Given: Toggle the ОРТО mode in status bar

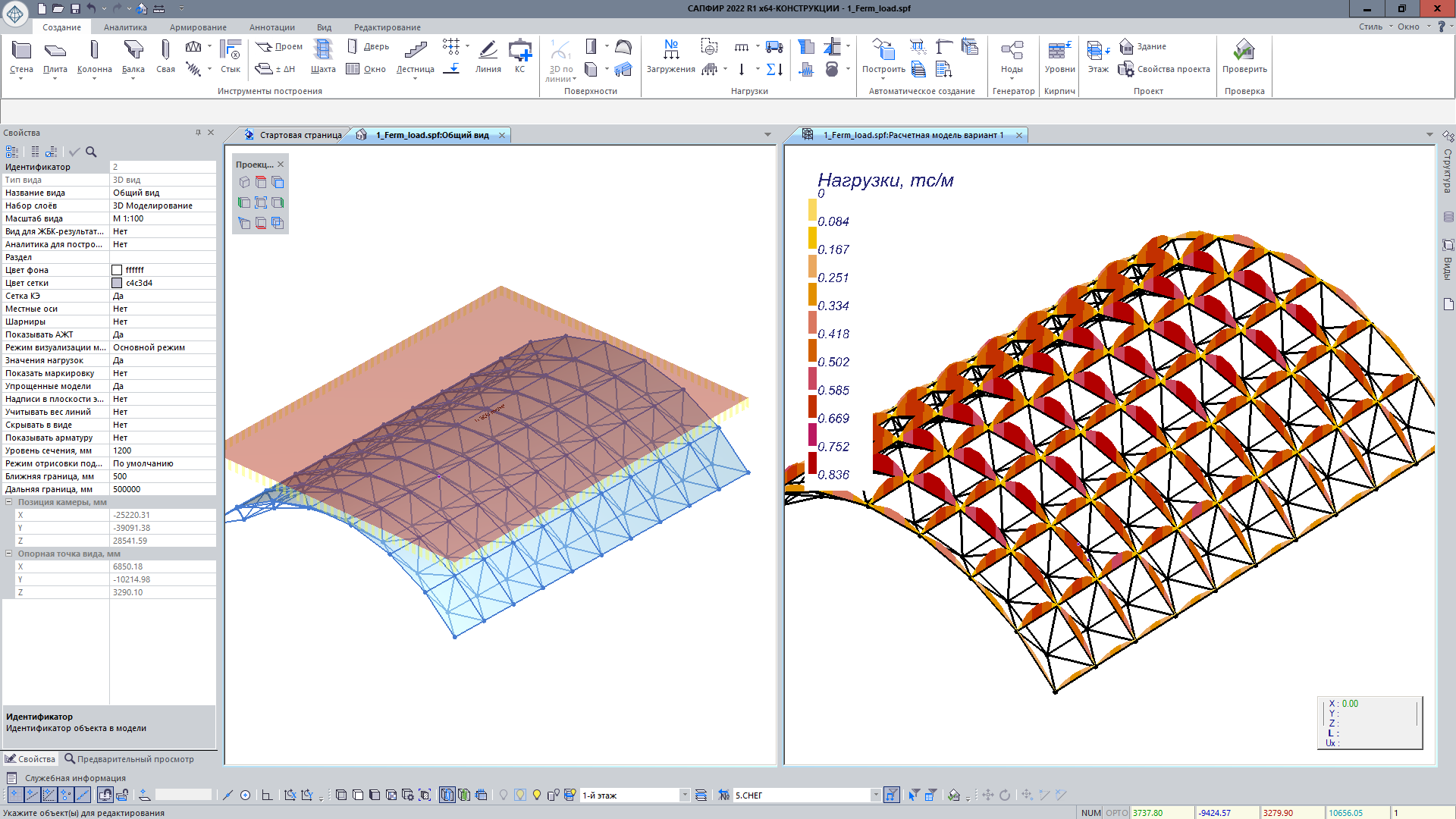Looking at the screenshot, I should pos(1116,813).
